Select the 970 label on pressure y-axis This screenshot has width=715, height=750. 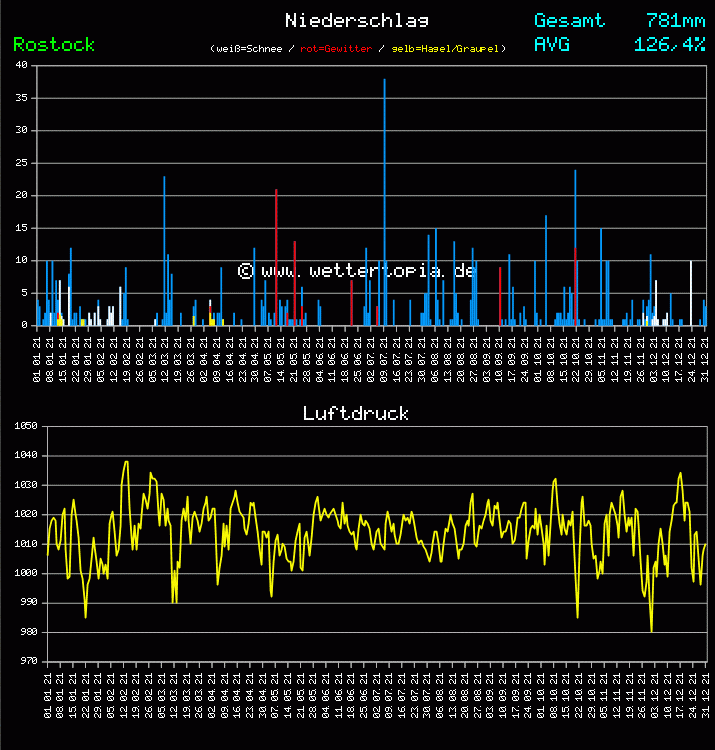[25, 661]
